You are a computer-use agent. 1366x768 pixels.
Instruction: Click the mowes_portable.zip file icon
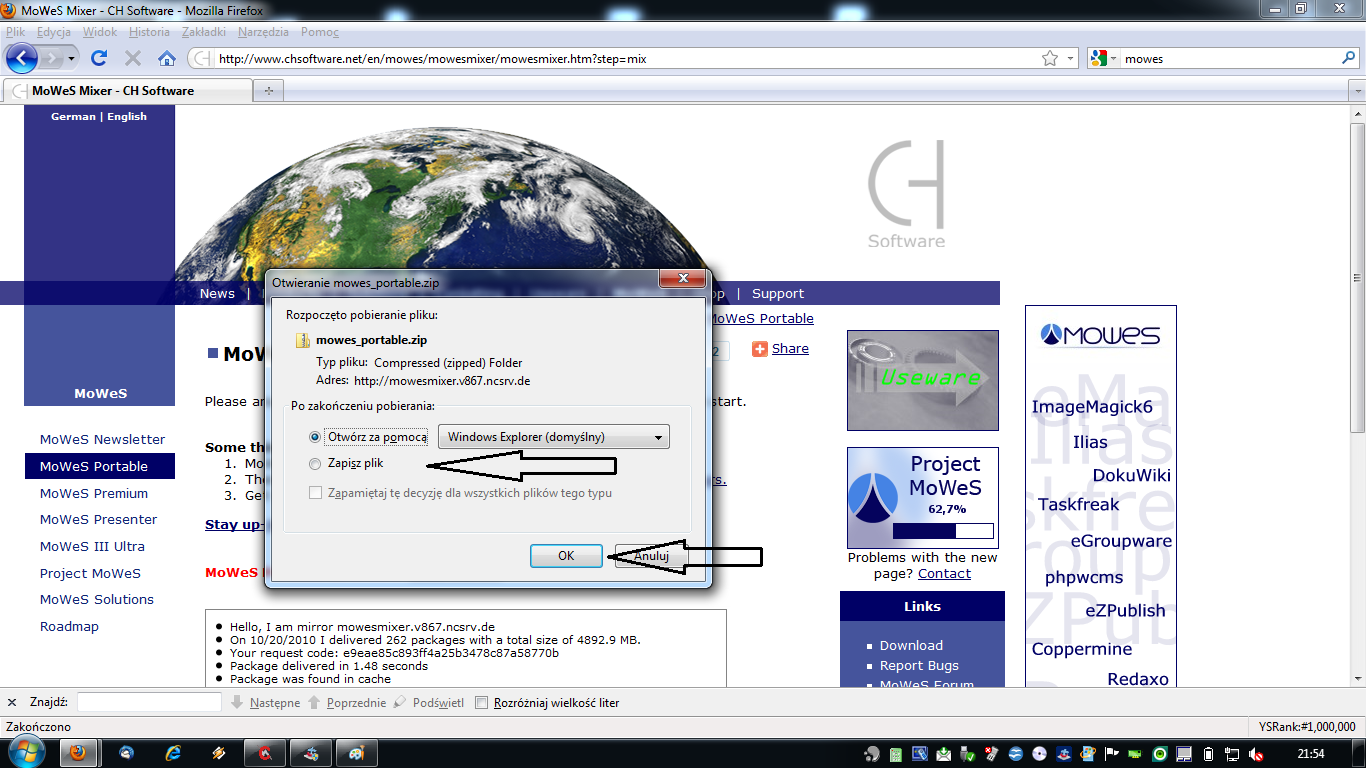pos(303,340)
